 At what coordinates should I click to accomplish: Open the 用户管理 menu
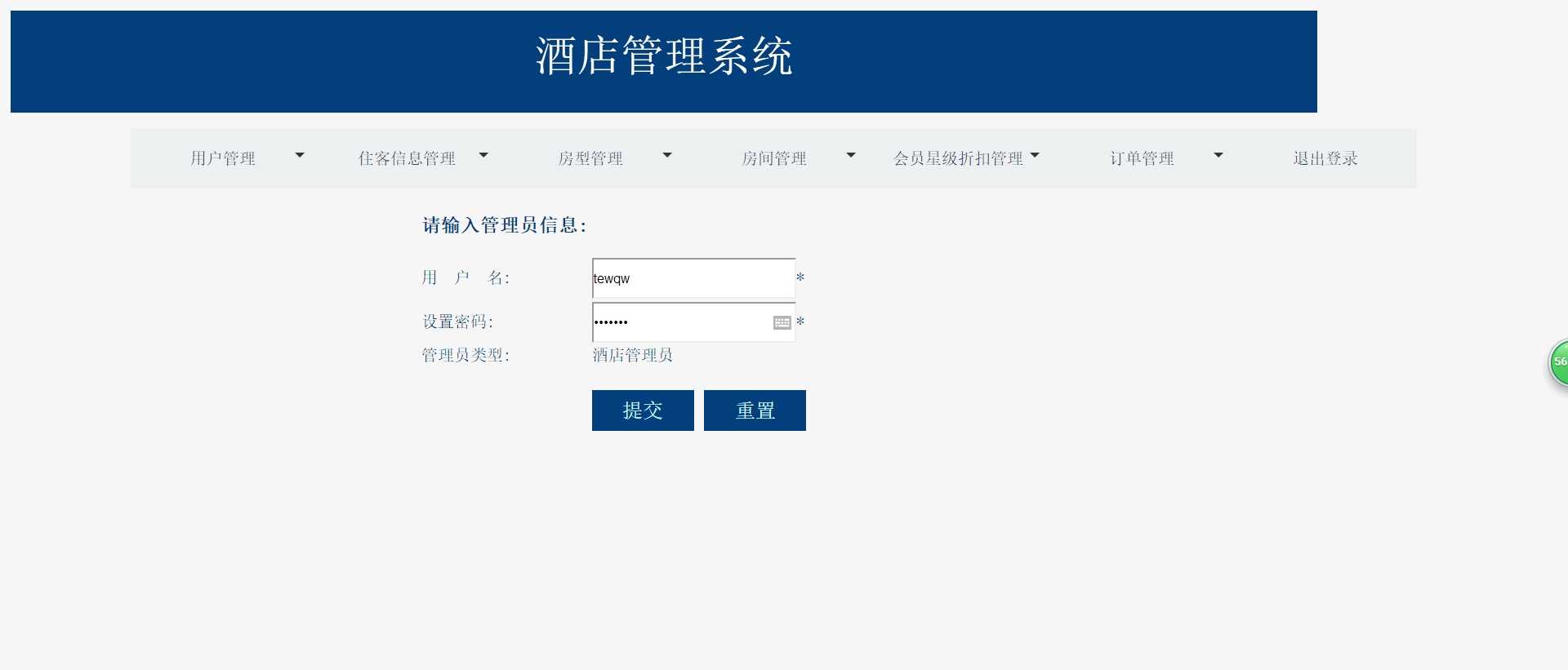coord(223,158)
